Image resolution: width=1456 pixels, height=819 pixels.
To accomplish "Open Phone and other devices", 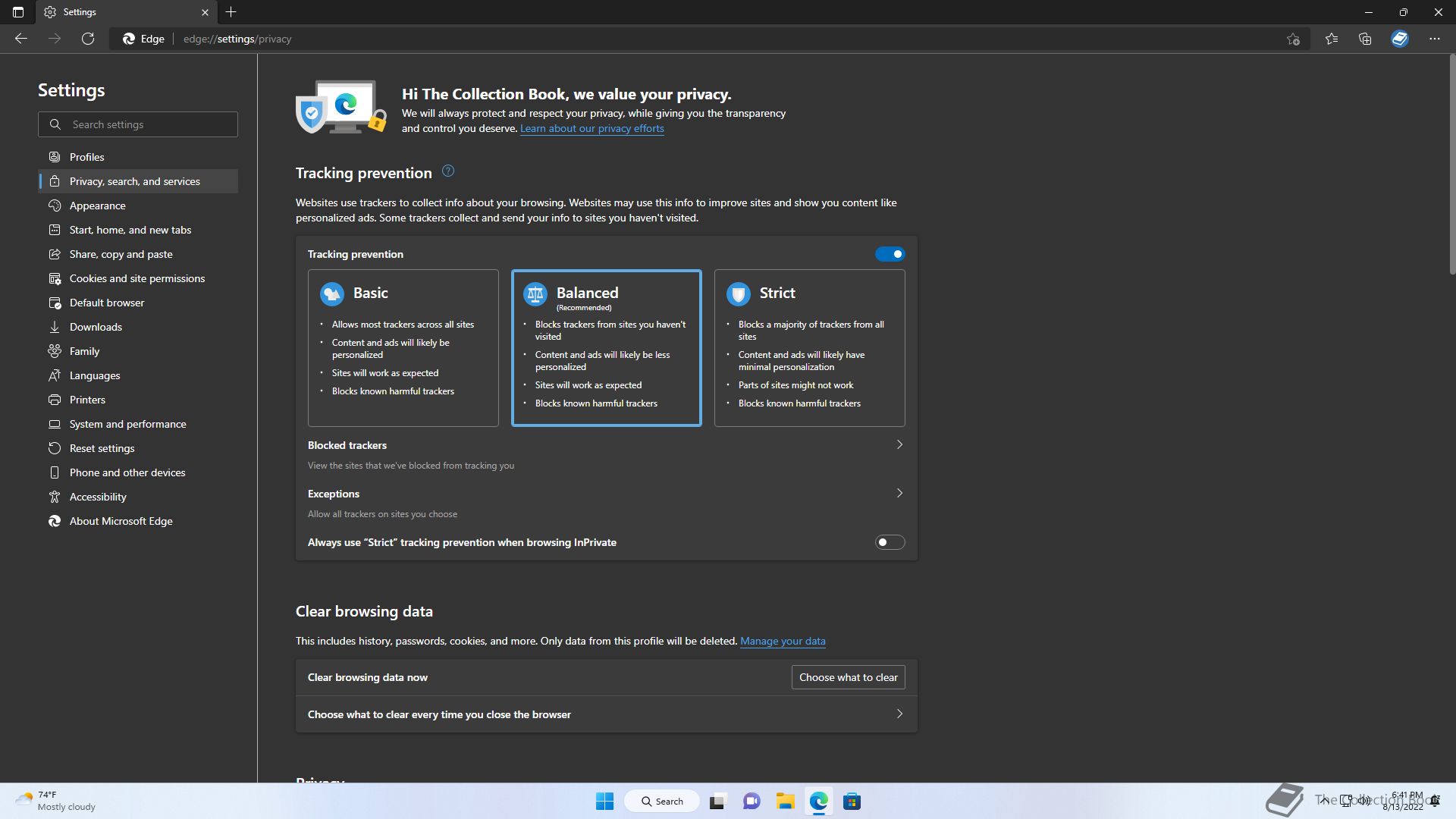I will (138, 472).
